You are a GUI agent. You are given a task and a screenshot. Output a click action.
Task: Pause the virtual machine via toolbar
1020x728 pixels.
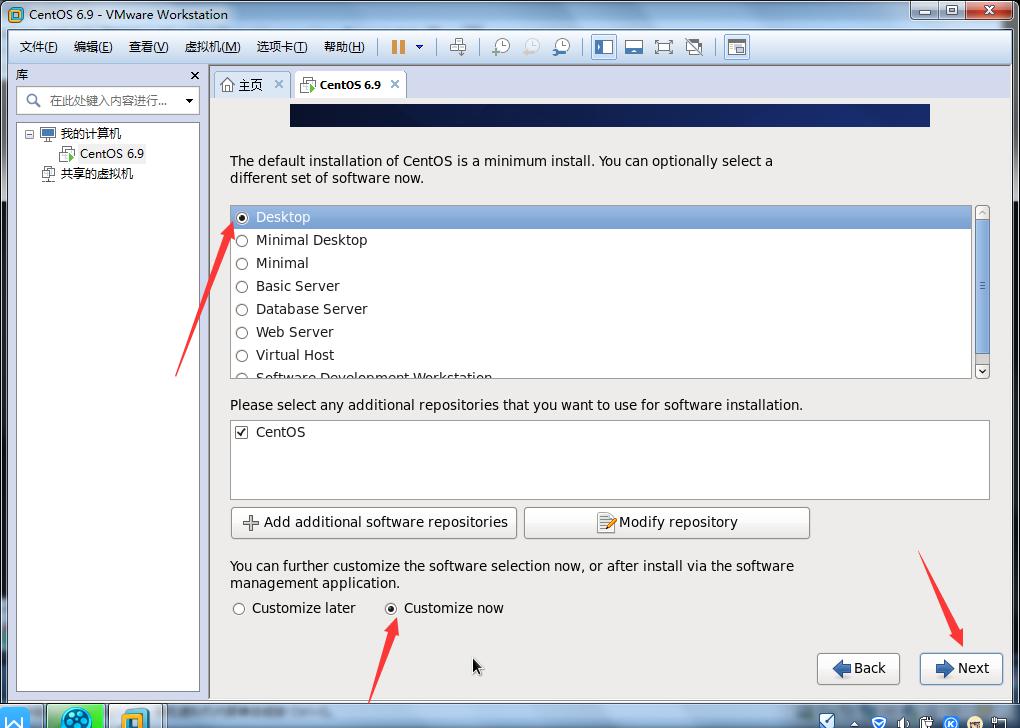[x=398, y=47]
